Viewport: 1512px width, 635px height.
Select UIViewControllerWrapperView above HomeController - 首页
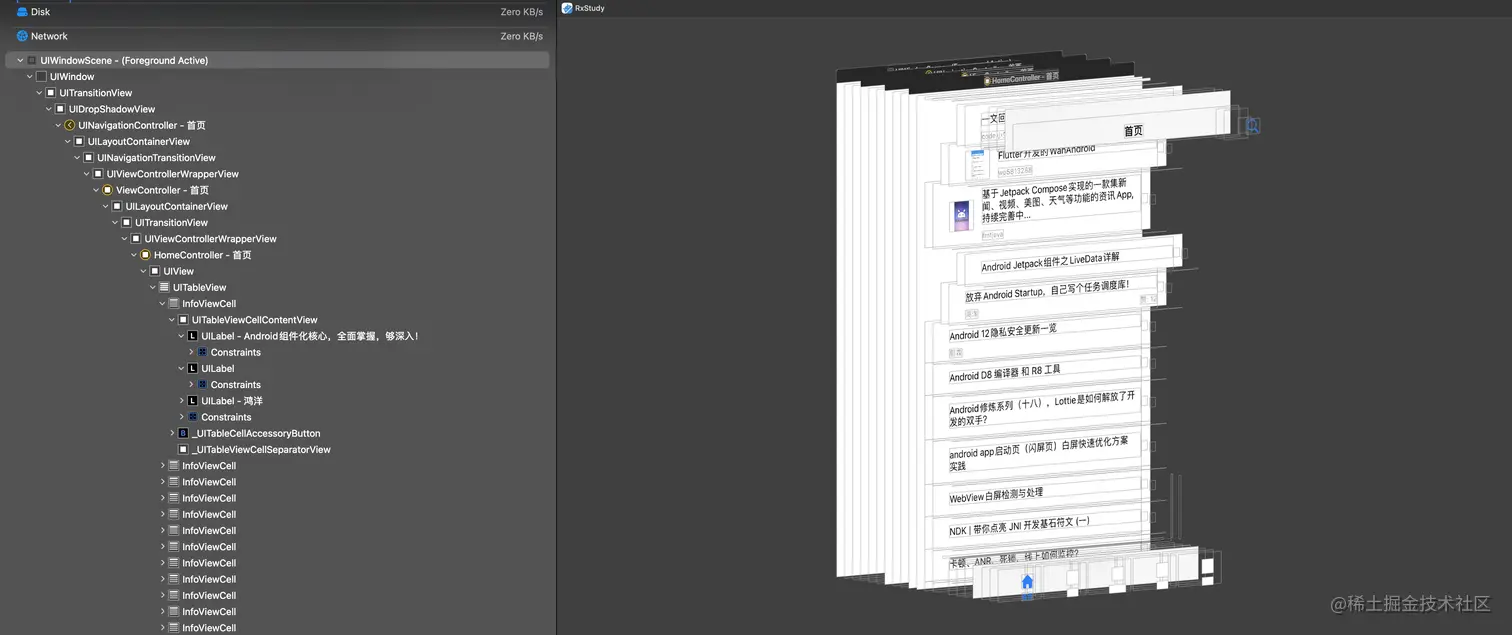coord(211,239)
